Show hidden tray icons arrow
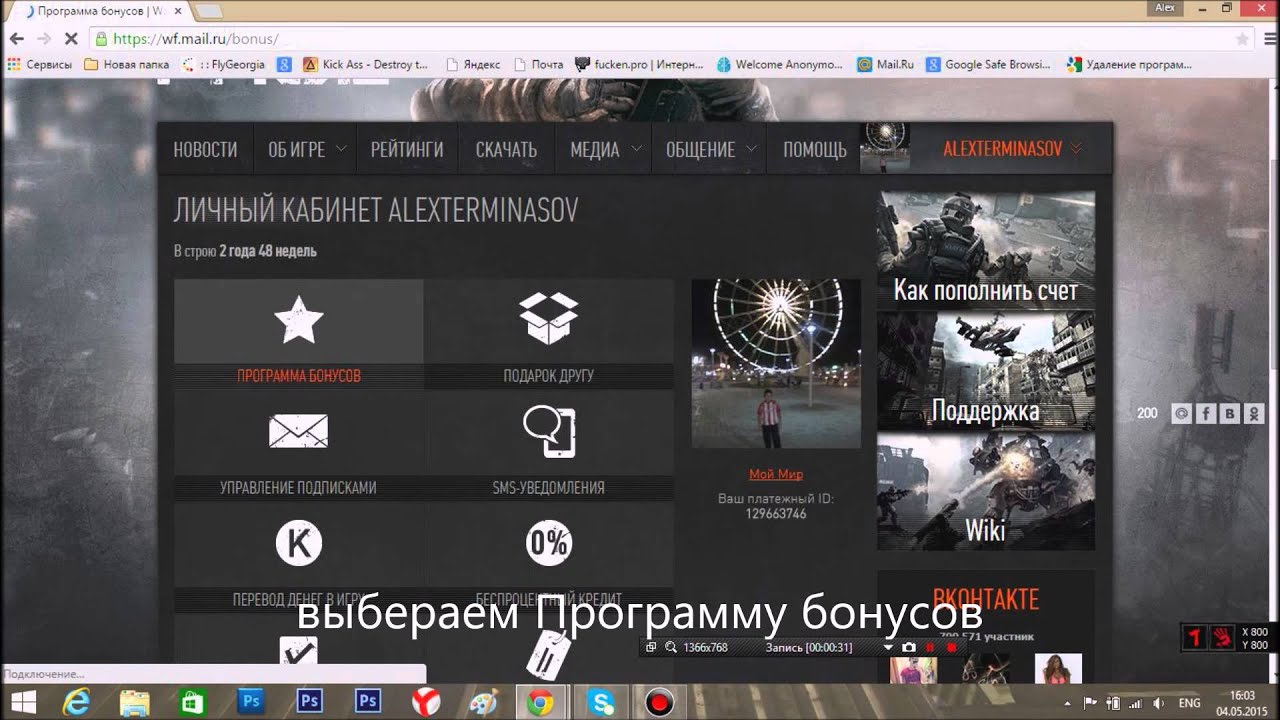Image resolution: width=1280 pixels, height=720 pixels. pyautogui.click(x=1068, y=703)
